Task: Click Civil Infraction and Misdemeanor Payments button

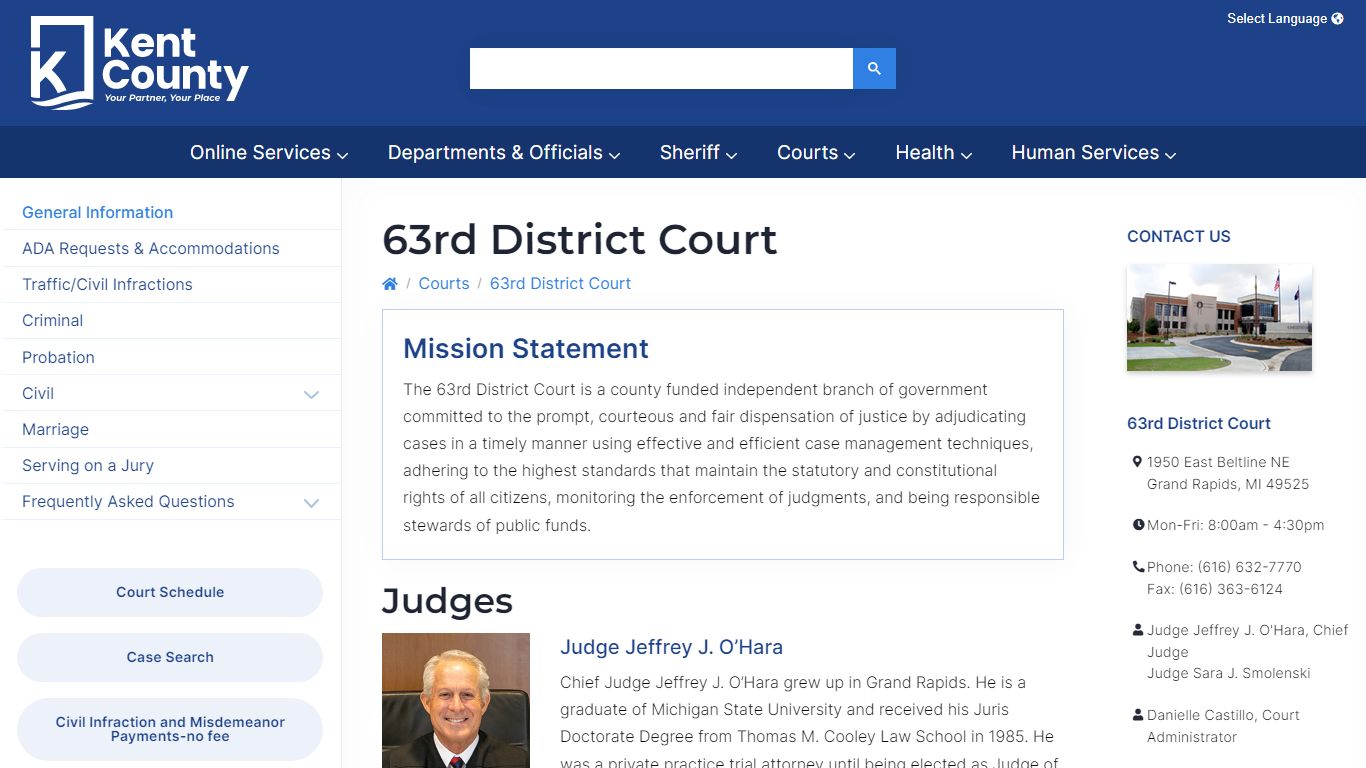Action: coord(170,729)
